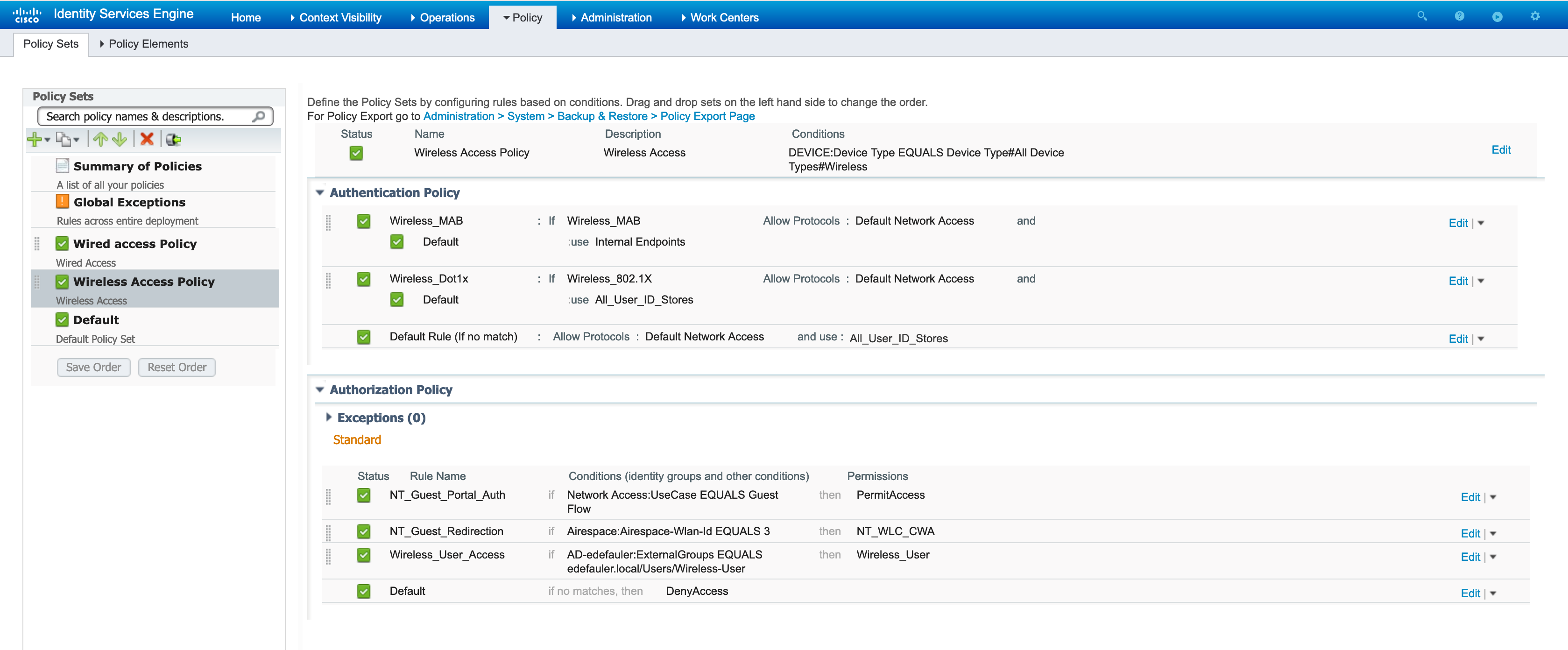This screenshot has height=650, width=1568.
Task: Open the Home menu
Action: (246, 18)
